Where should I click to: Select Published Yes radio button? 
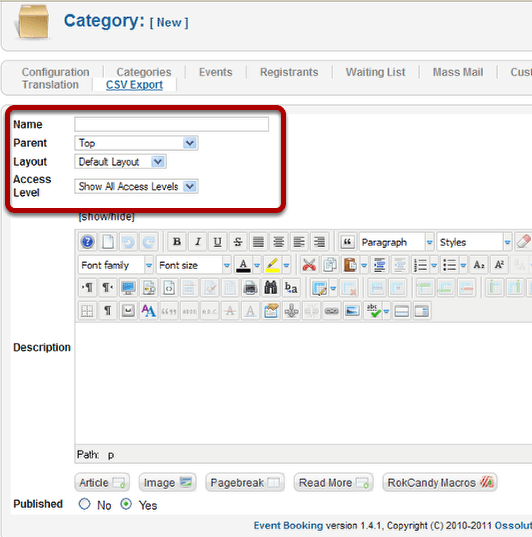(x=126, y=504)
